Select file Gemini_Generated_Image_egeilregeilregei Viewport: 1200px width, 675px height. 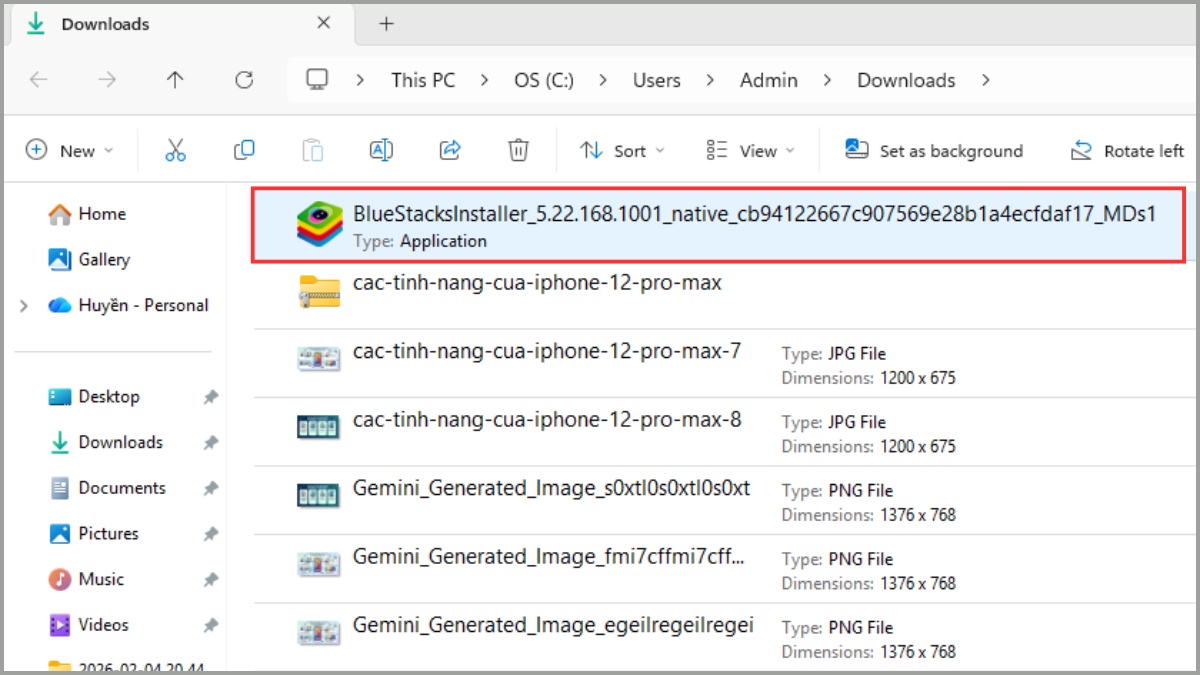click(x=553, y=625)
